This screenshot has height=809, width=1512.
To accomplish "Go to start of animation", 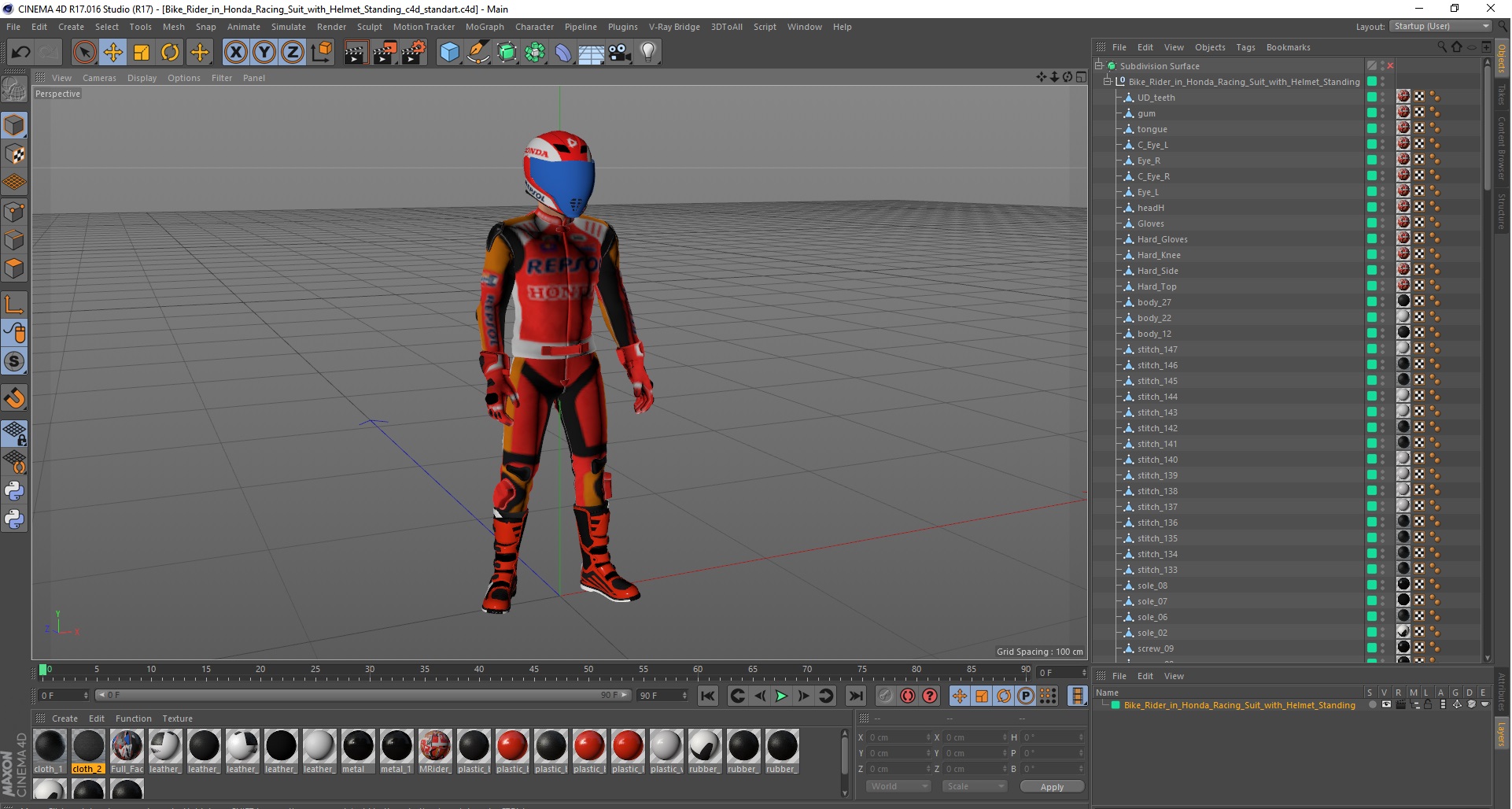I will click(708, 696).
